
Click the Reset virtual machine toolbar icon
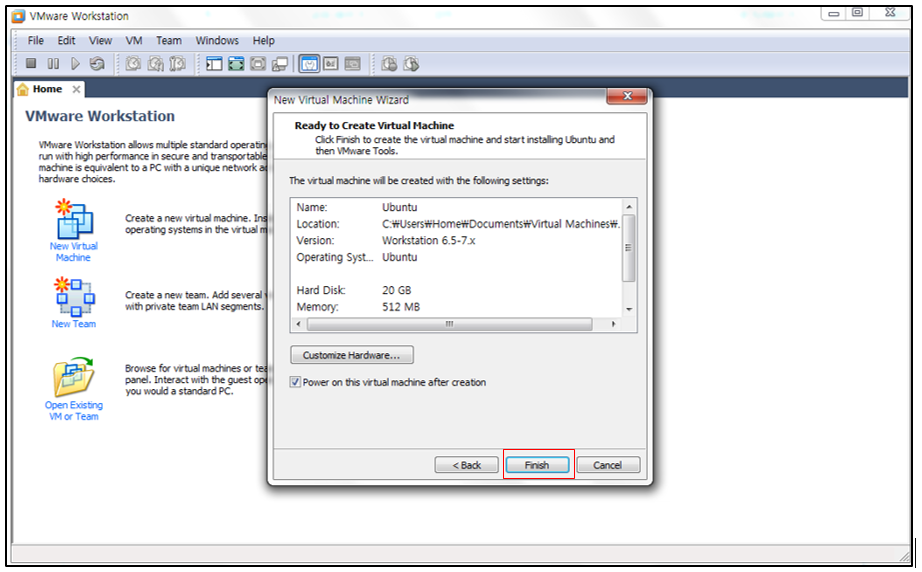(x=97, y=63)
